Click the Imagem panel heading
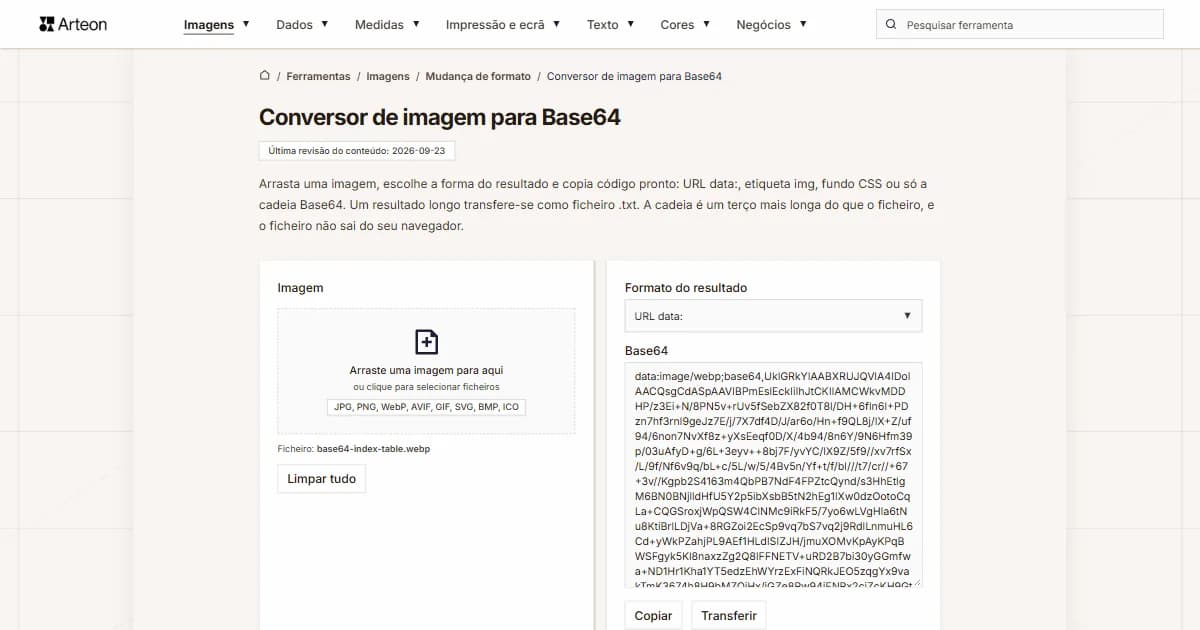 click(300, 288)
